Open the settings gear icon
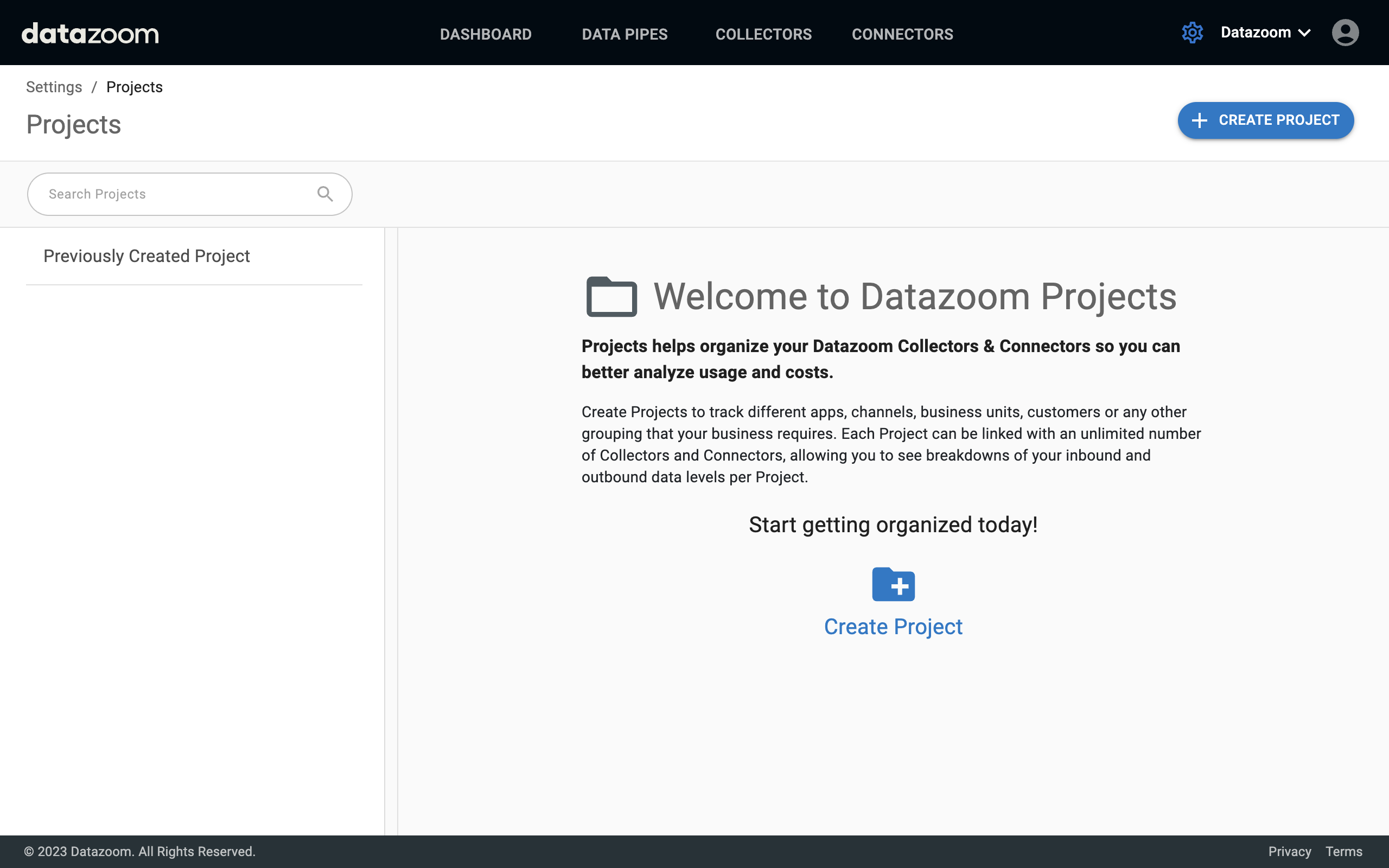 tap(1192, 33)
